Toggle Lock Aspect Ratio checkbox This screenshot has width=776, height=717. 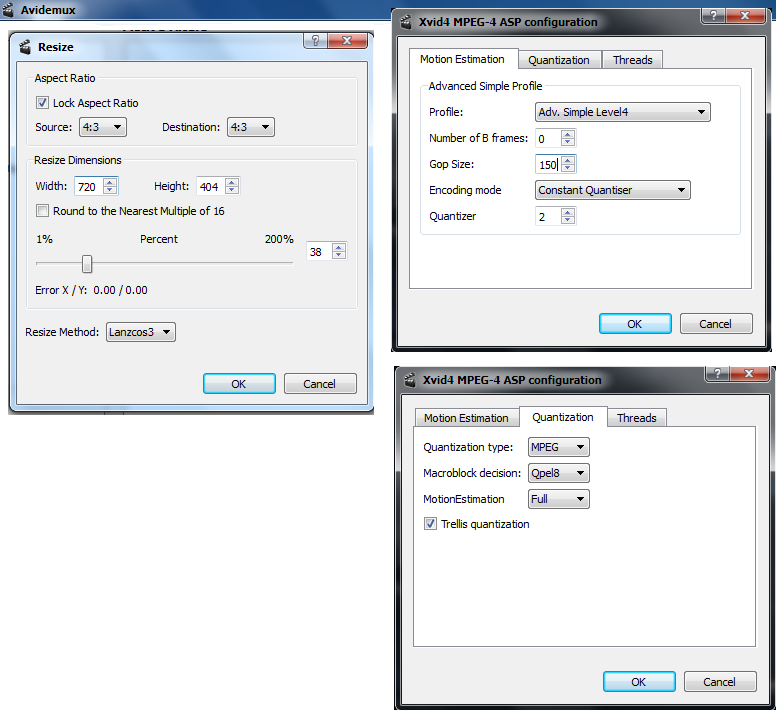pyautogui.click(x=43, y=103)
